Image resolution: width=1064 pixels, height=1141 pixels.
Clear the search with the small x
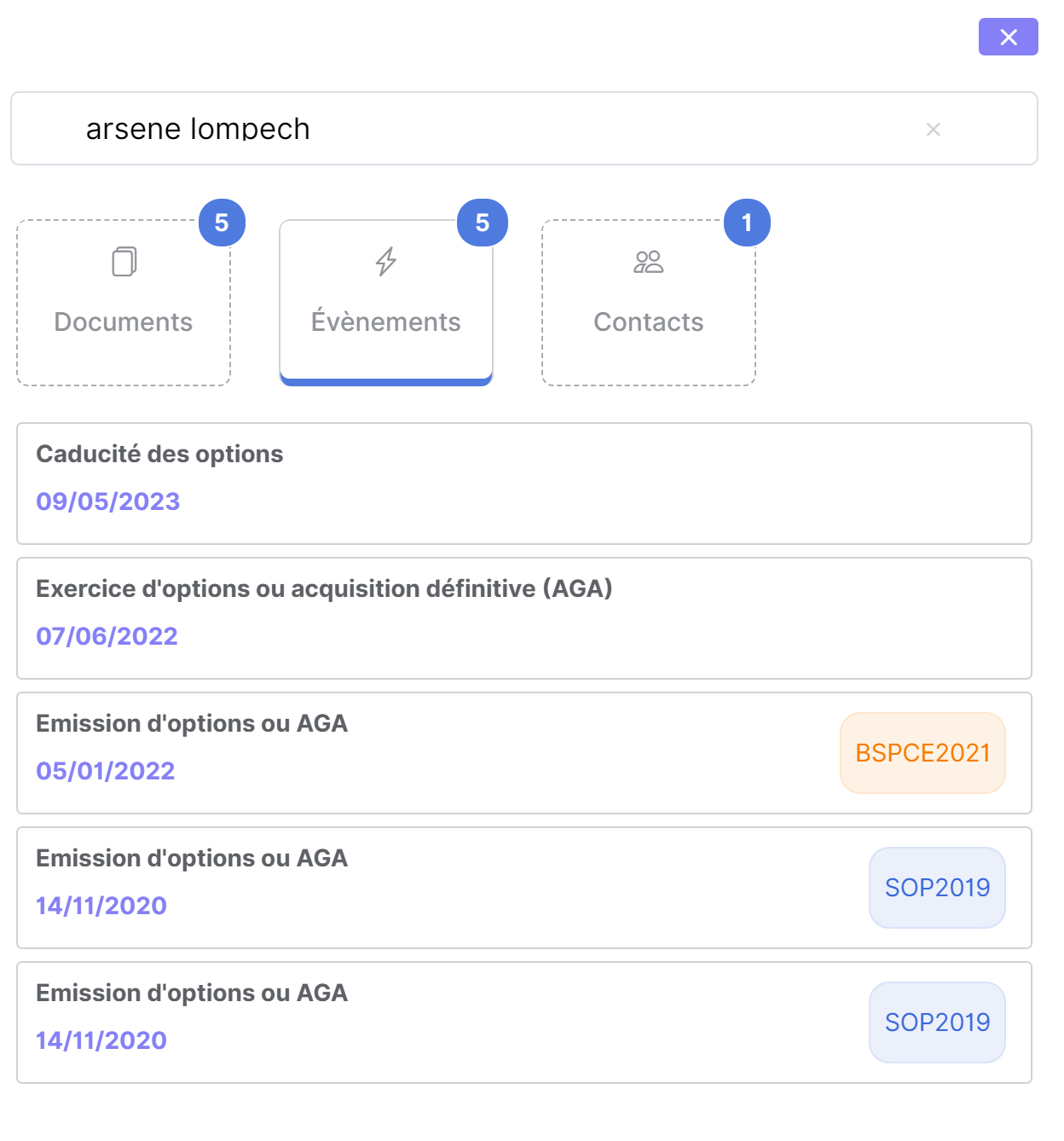click(x=934, y=130)
